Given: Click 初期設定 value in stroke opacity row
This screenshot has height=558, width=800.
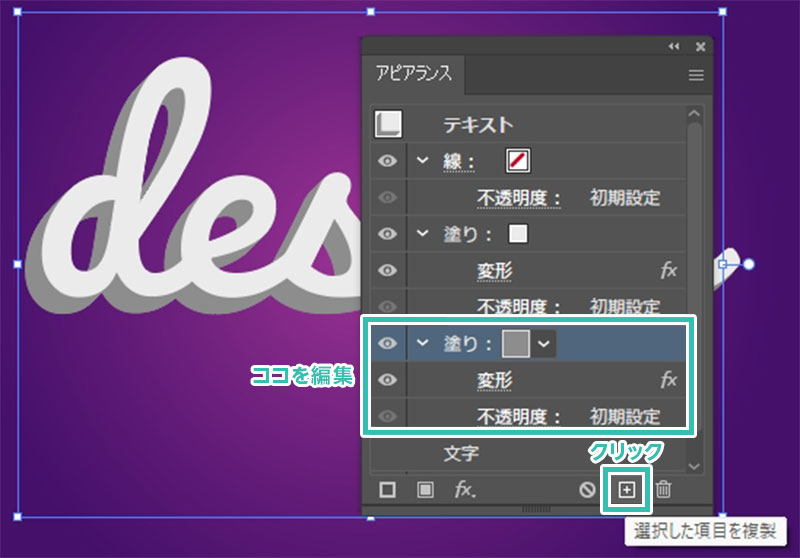Looking at the screenshot, I should click(625, 198).
